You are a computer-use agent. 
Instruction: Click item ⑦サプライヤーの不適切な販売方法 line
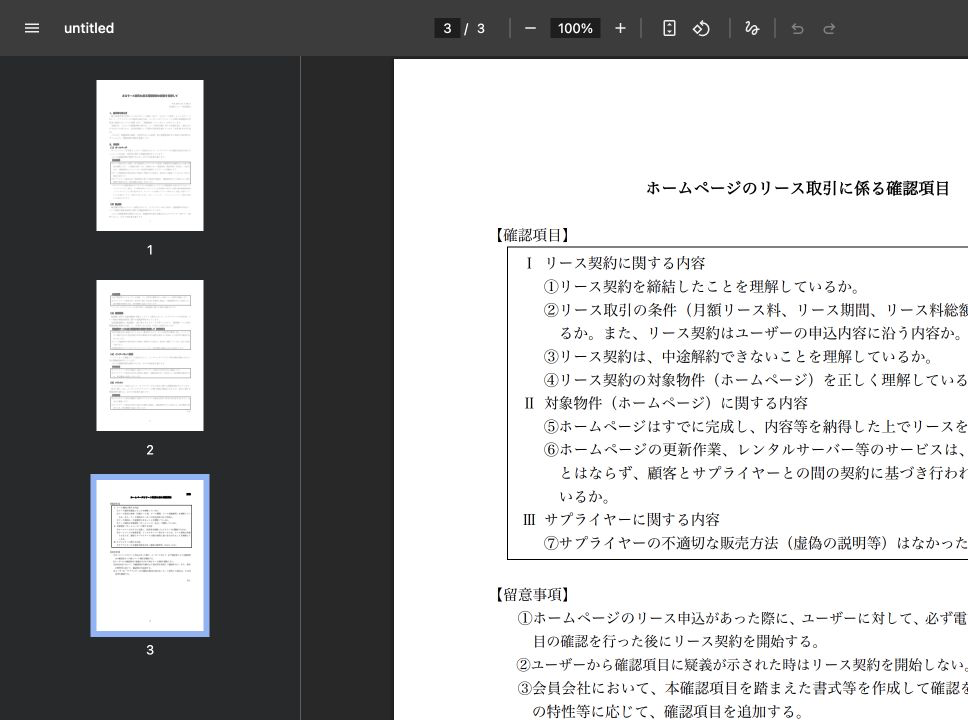coord(756,543)
